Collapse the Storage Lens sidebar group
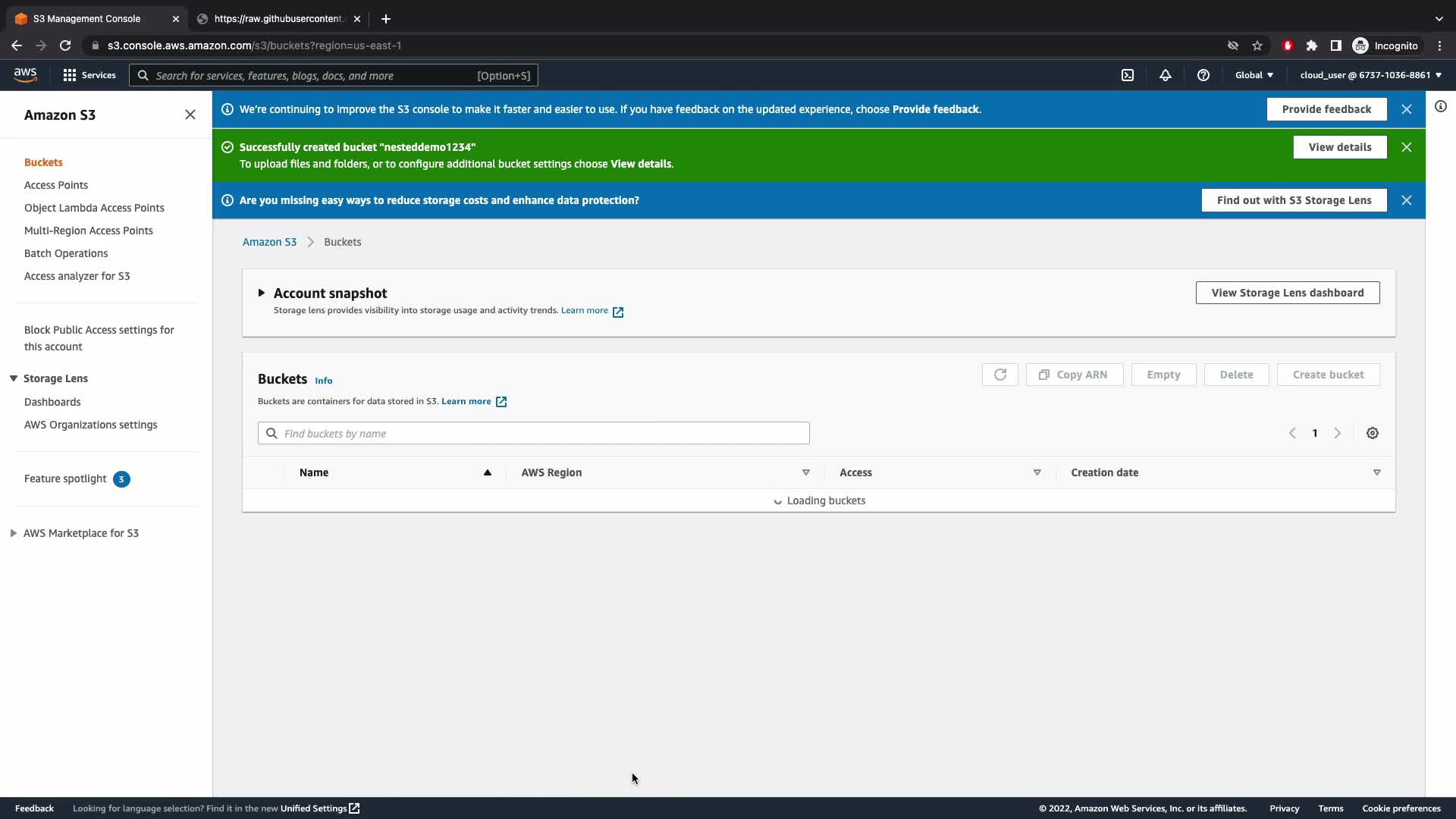This screenshot has height=819, width=1456. tap(14, 378)
